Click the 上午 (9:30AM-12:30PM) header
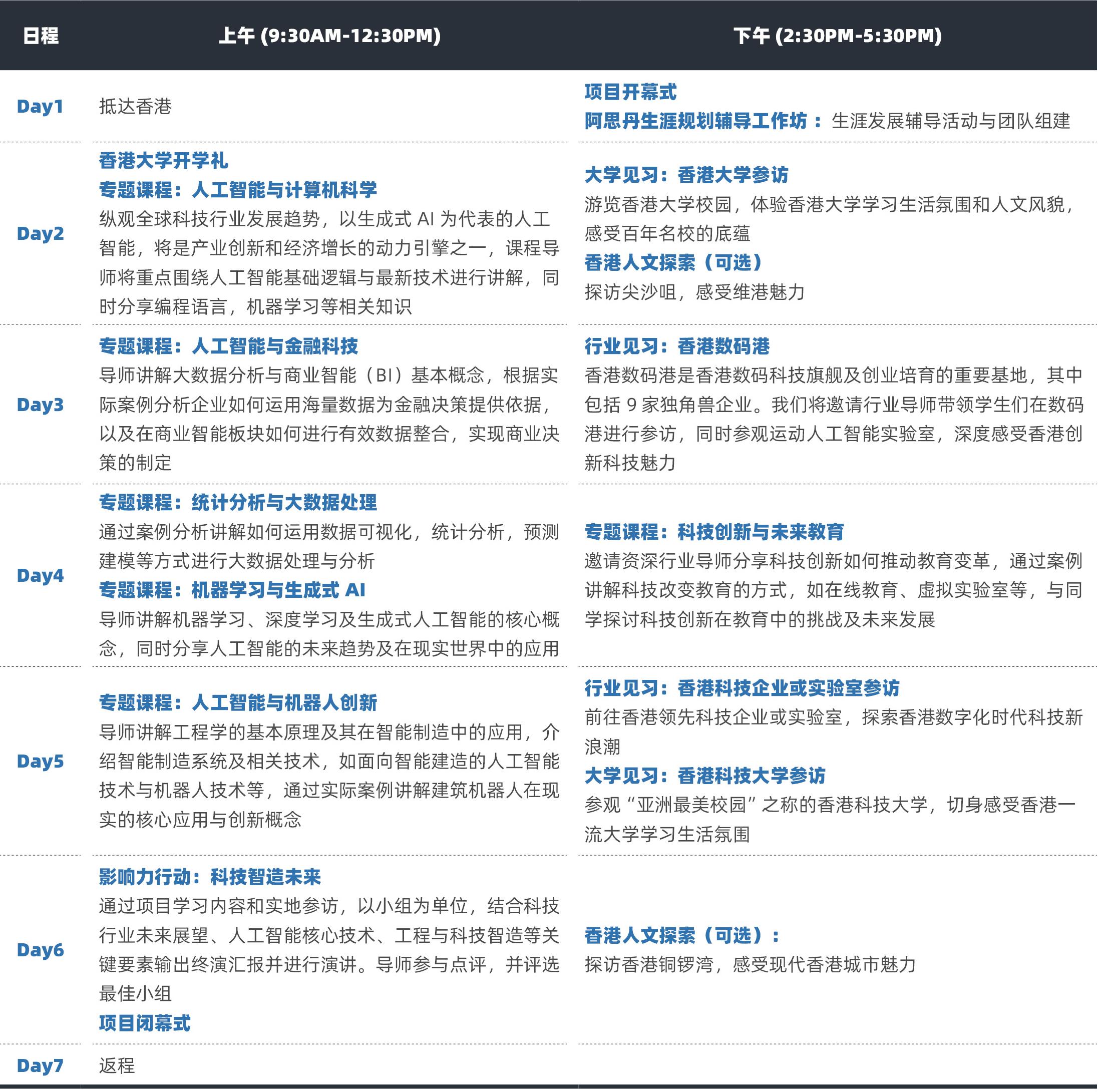The image size is (1100, 1092). tap(329, 36)
